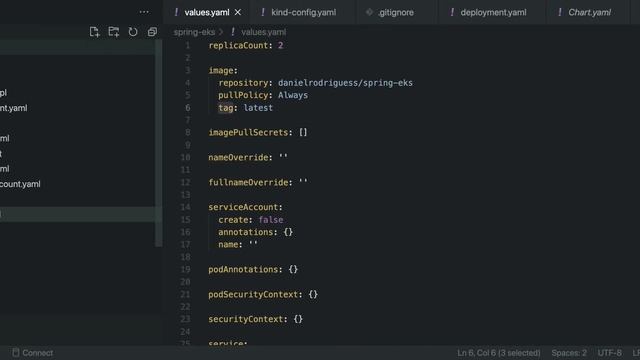This screenshot has width=640, height=360.
Task: Select the values.yaml tab
Action: pos(207,13)
